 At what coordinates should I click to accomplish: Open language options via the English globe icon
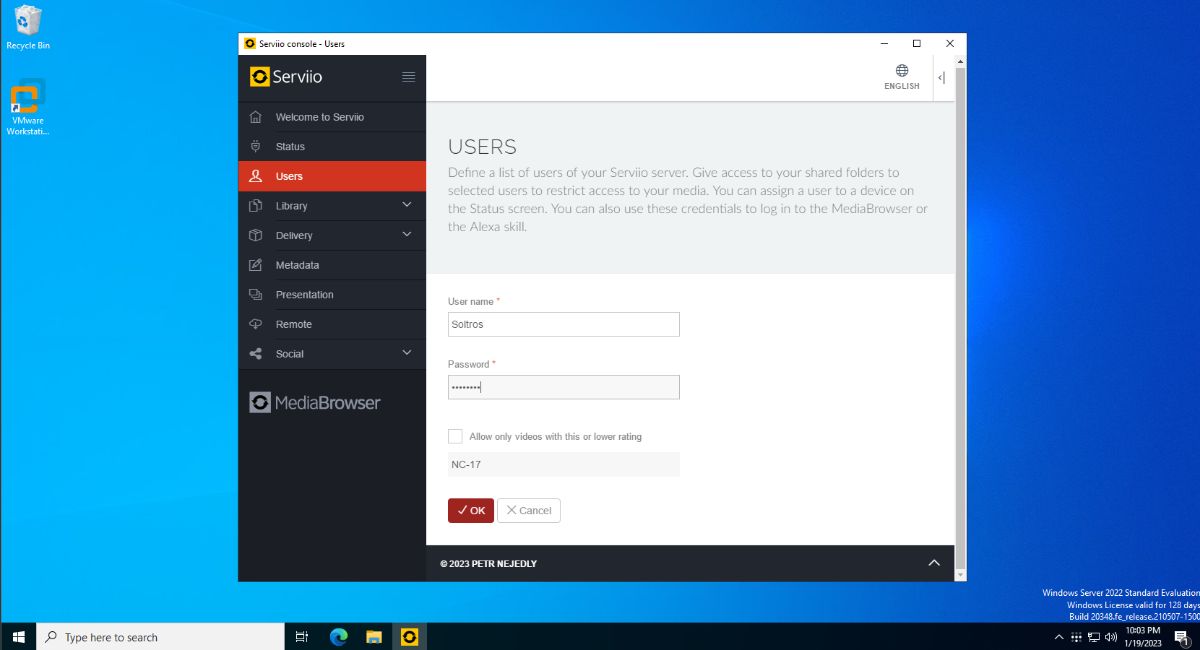pos(901,70)
